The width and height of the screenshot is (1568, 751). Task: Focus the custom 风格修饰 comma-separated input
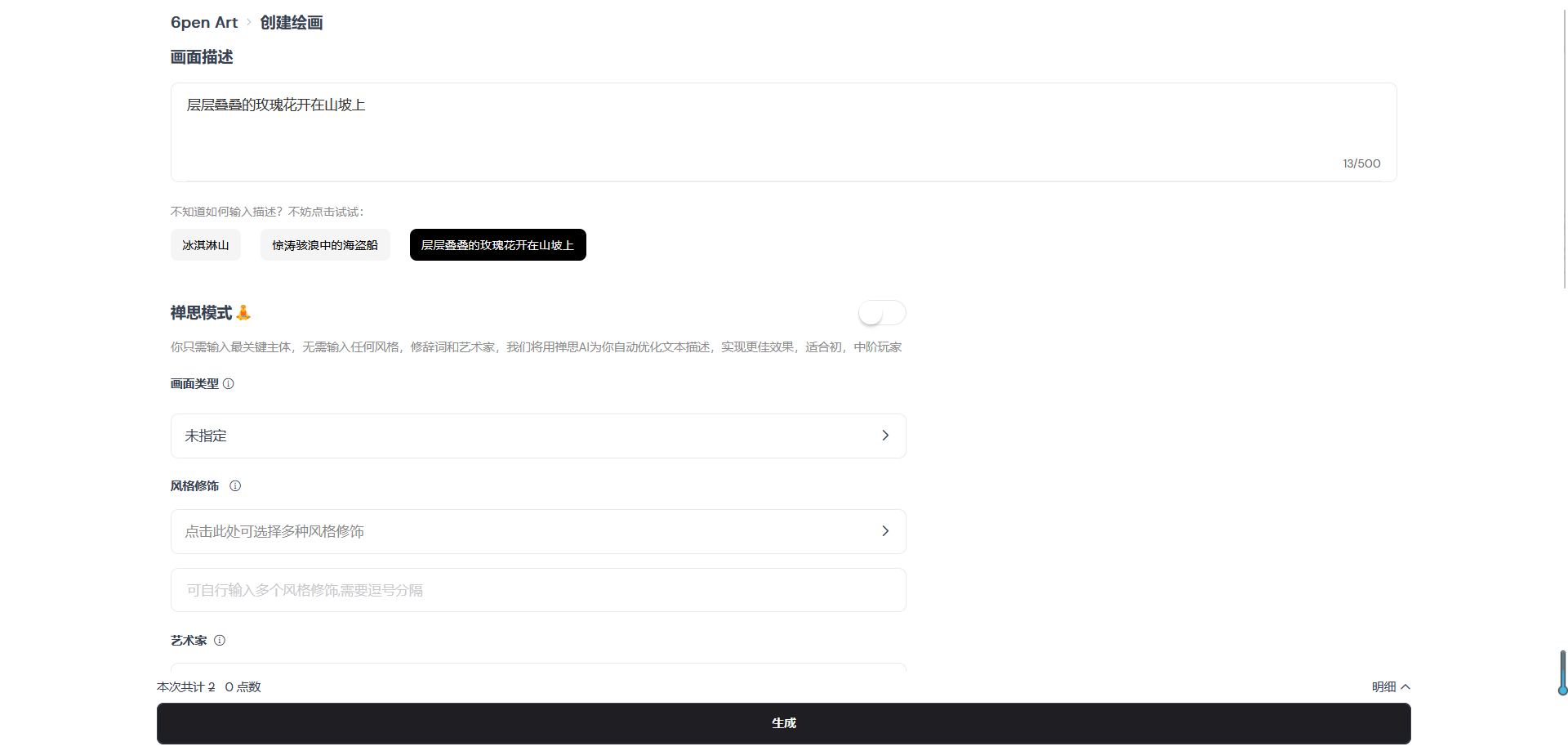click(x=538, y=590)
